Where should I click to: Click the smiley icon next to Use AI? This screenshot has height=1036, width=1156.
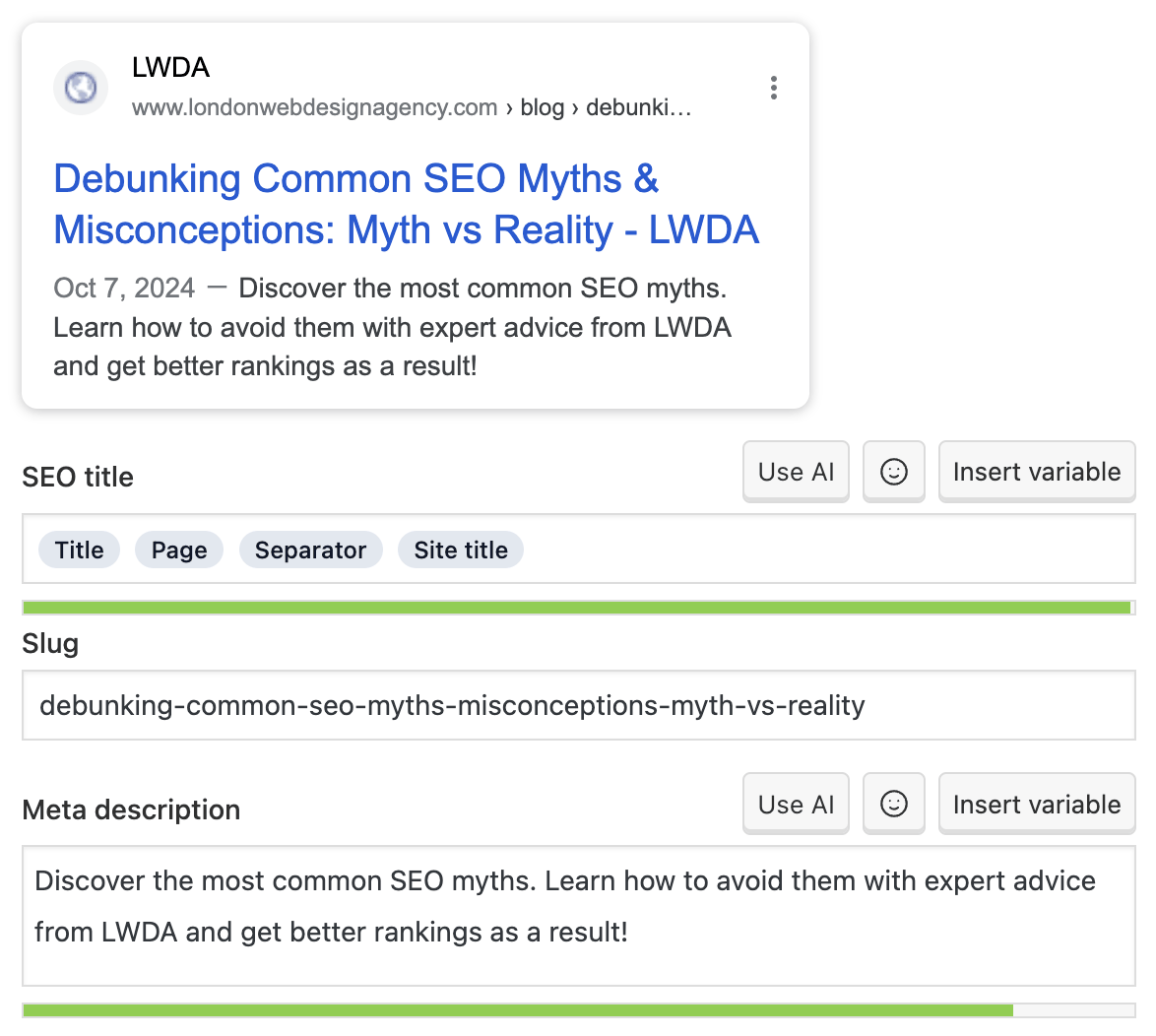(x=893, y=471)
